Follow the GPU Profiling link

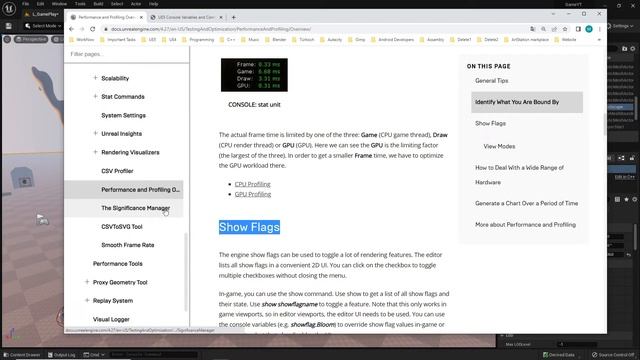pyautogui.click(x=253, y=194)
